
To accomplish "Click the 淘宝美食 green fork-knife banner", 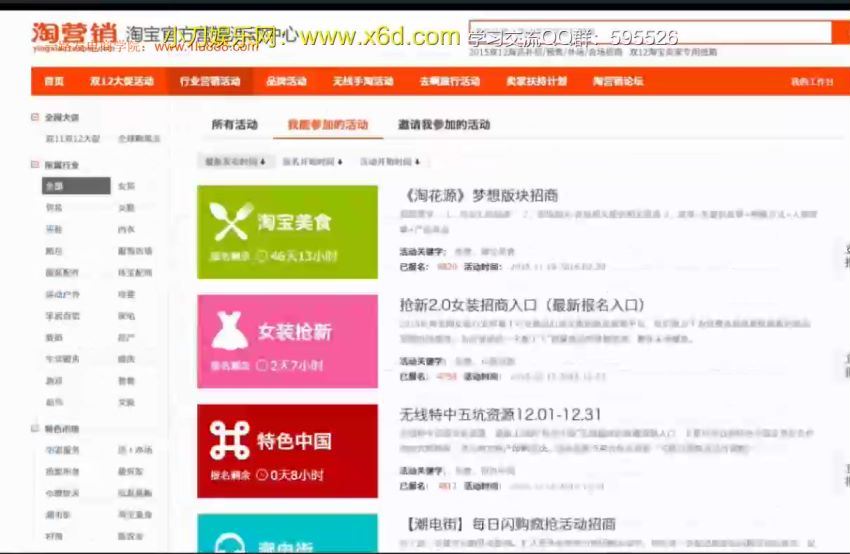I will [287, 232].
